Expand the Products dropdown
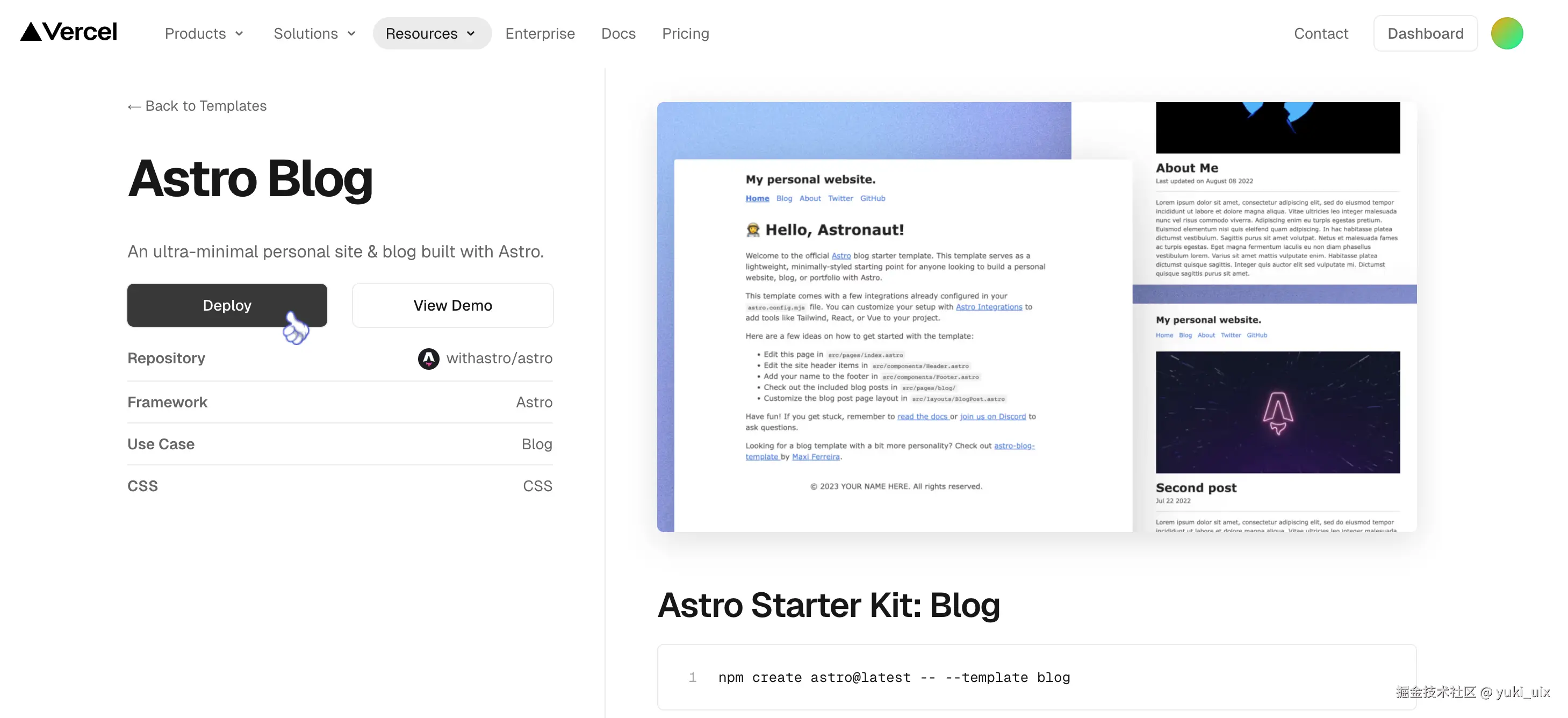1568x718 pixels. (x=204, y=33)
